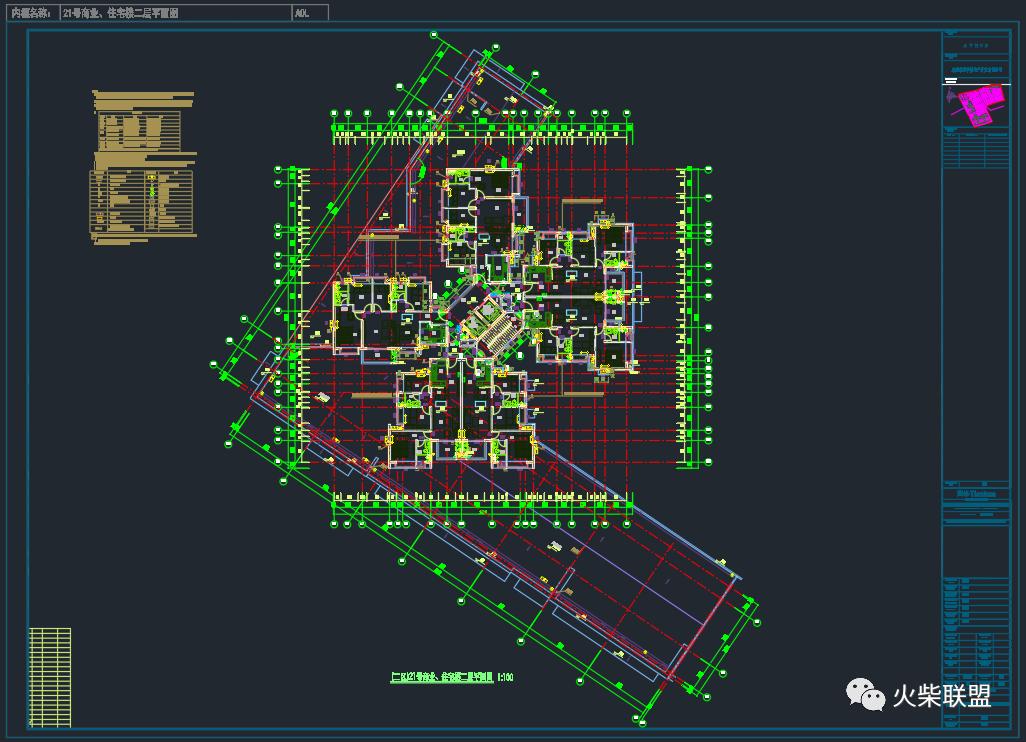Viewport: 1026px width, 742px height.
Task: Select the right vertical green dimension chain
Action: tap(687, 317)
